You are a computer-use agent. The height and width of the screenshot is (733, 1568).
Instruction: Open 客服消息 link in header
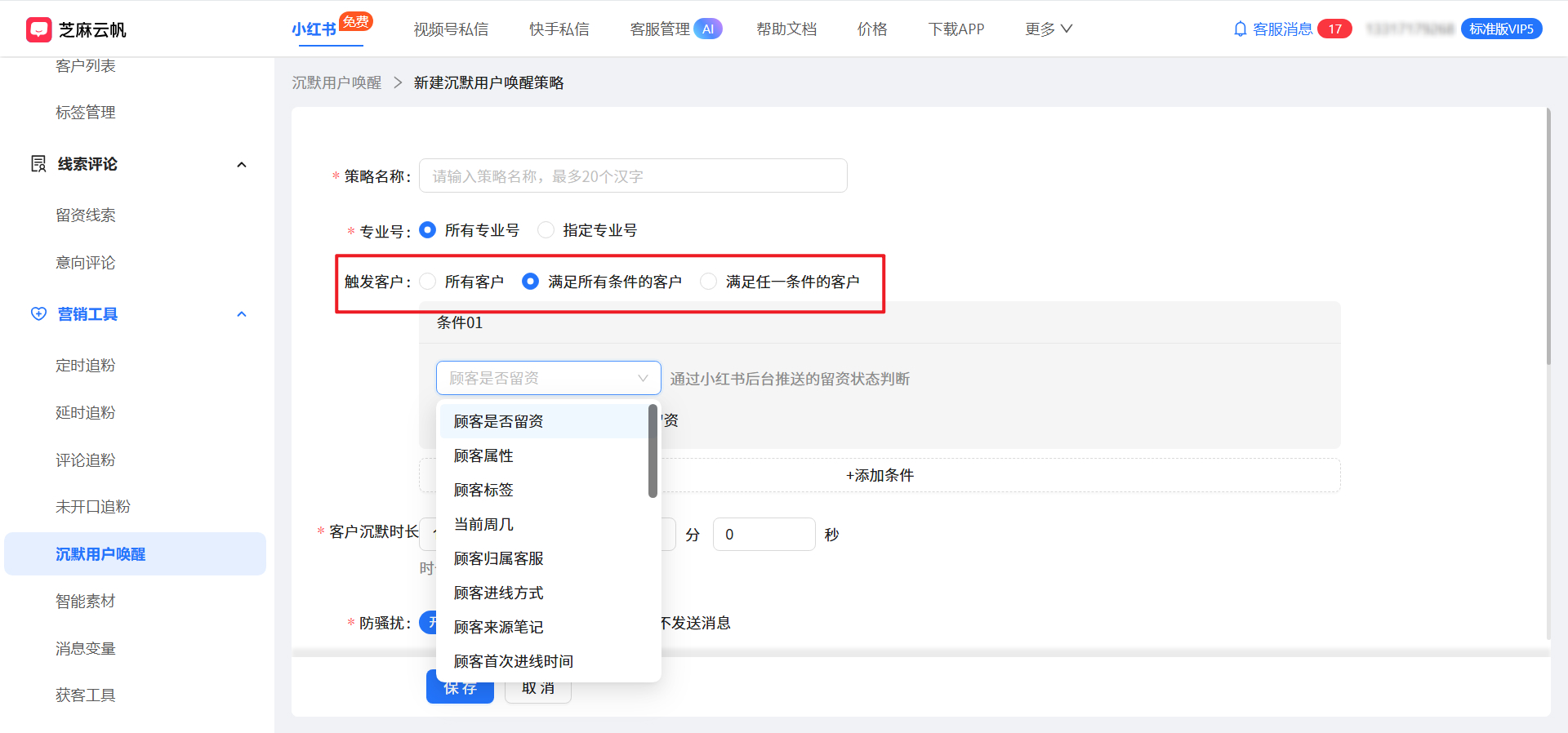(x=1283, y=29)
